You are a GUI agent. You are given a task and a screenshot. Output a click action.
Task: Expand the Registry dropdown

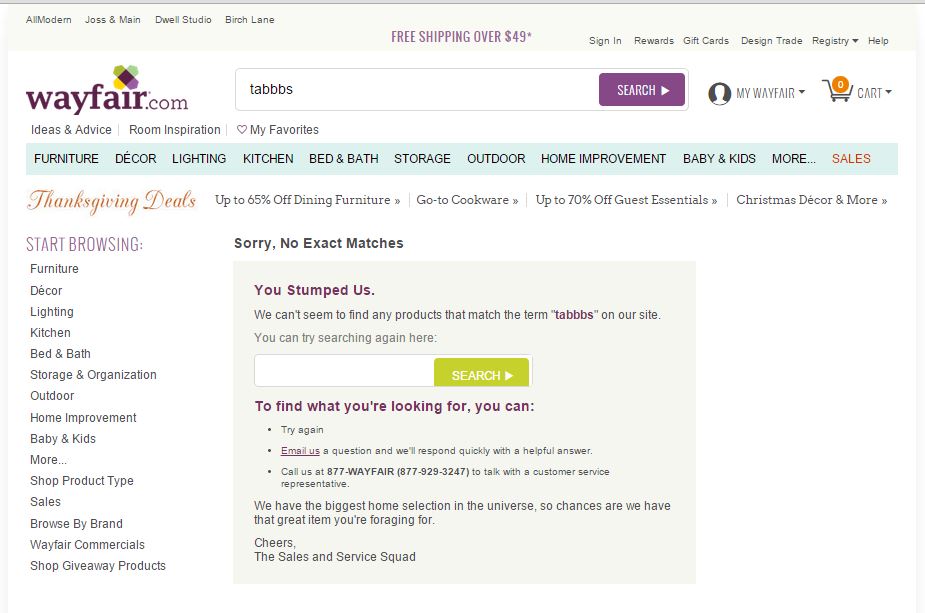click(835, 41)
